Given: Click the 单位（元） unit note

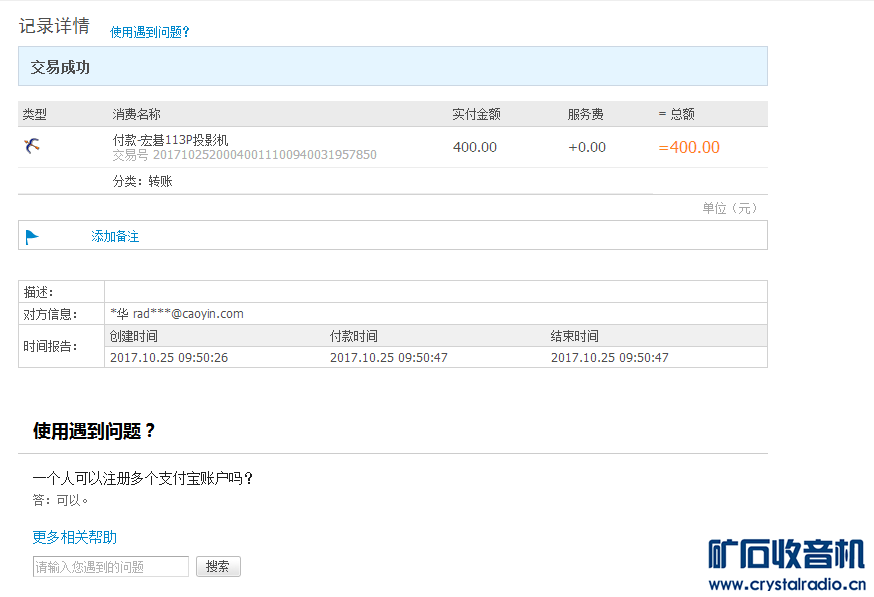Looking at the screenshot, I should 730,208.
